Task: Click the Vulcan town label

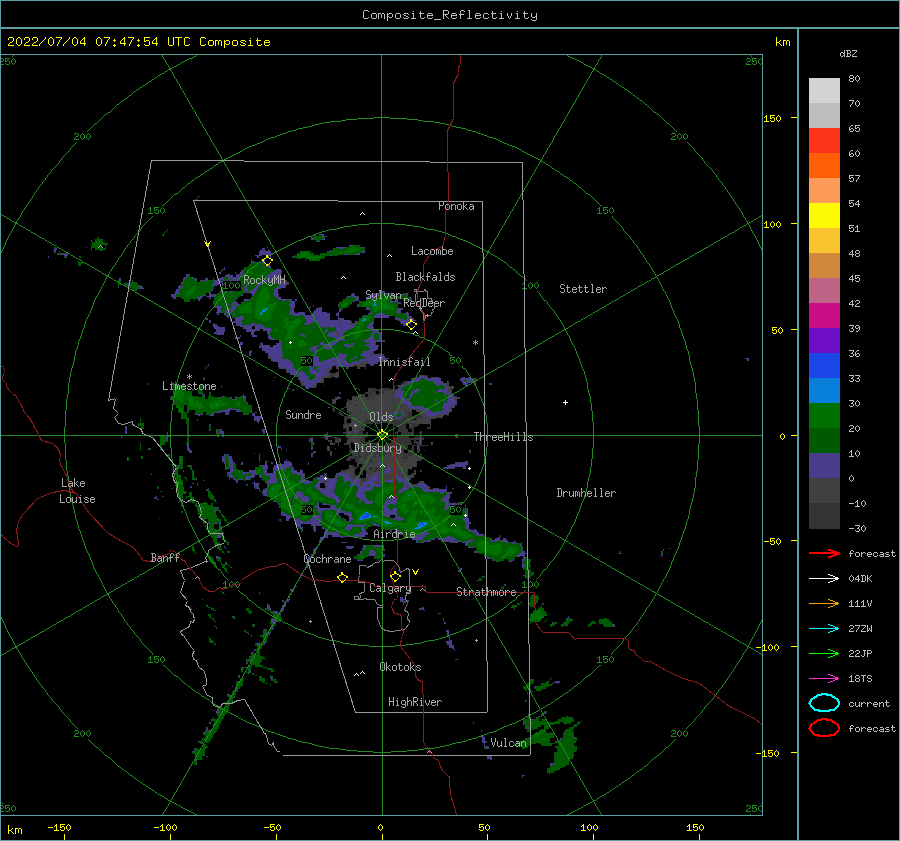Action: [508, 743]
